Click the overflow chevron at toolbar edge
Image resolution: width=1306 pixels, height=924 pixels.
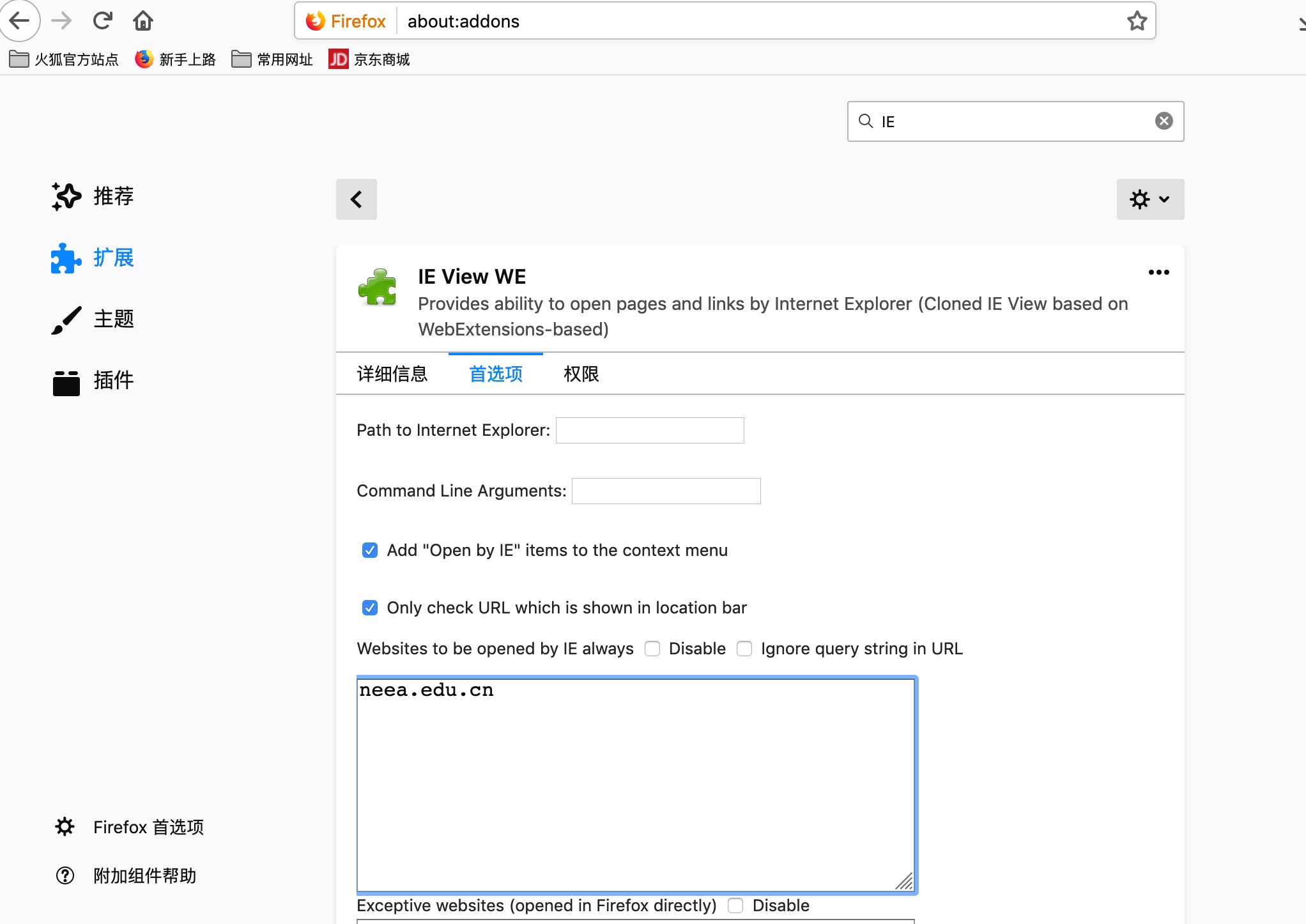(x=1301, y=24)
